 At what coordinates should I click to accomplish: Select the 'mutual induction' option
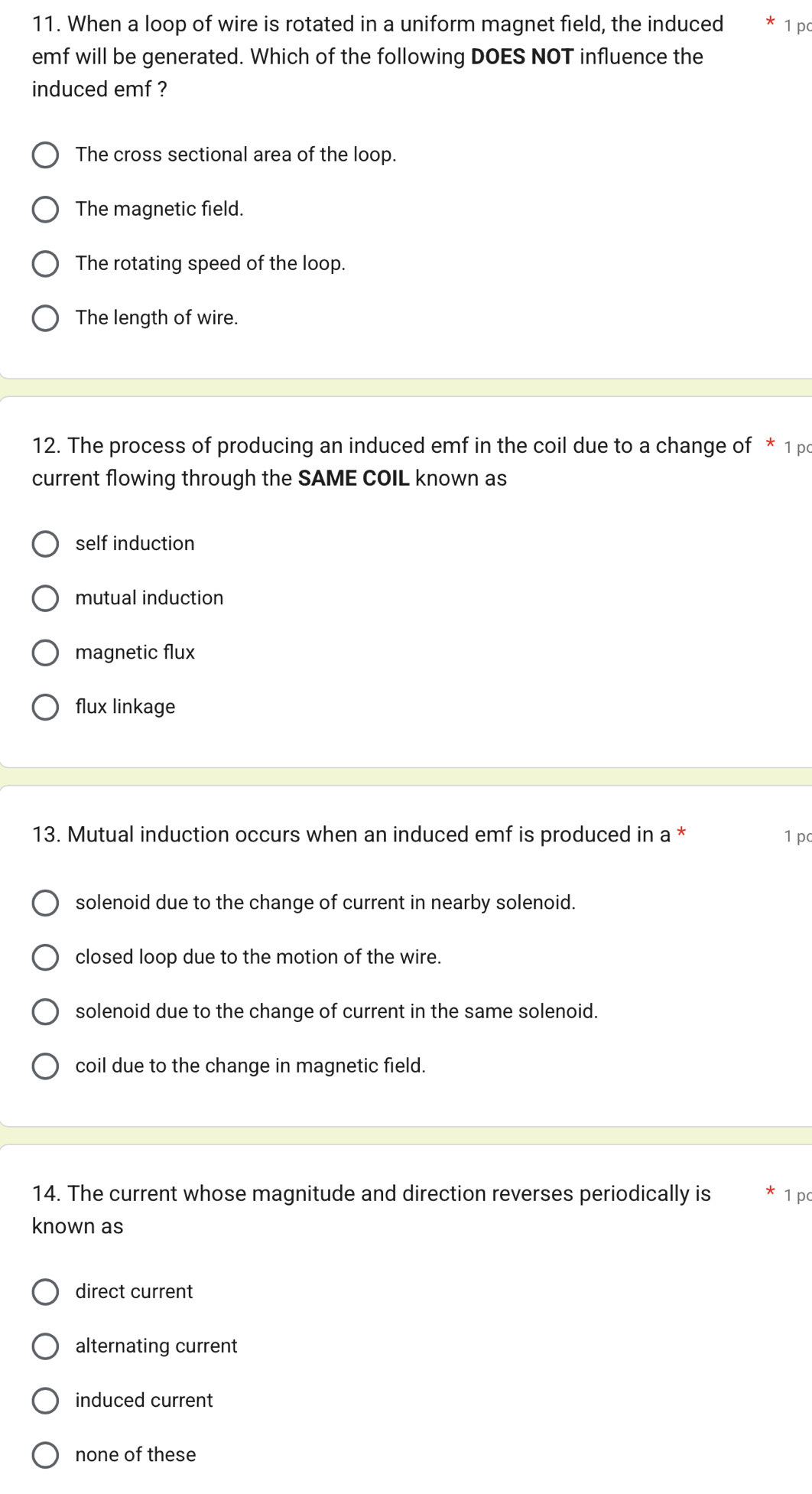click(45, 598)
